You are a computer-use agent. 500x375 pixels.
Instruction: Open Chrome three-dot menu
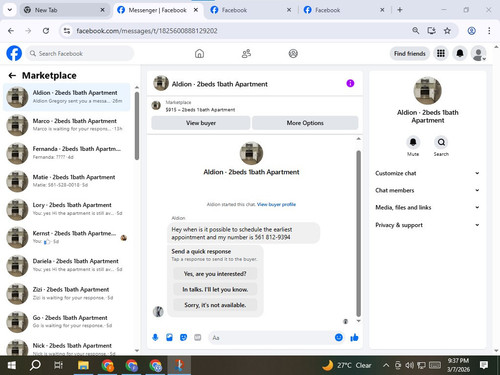489,31
